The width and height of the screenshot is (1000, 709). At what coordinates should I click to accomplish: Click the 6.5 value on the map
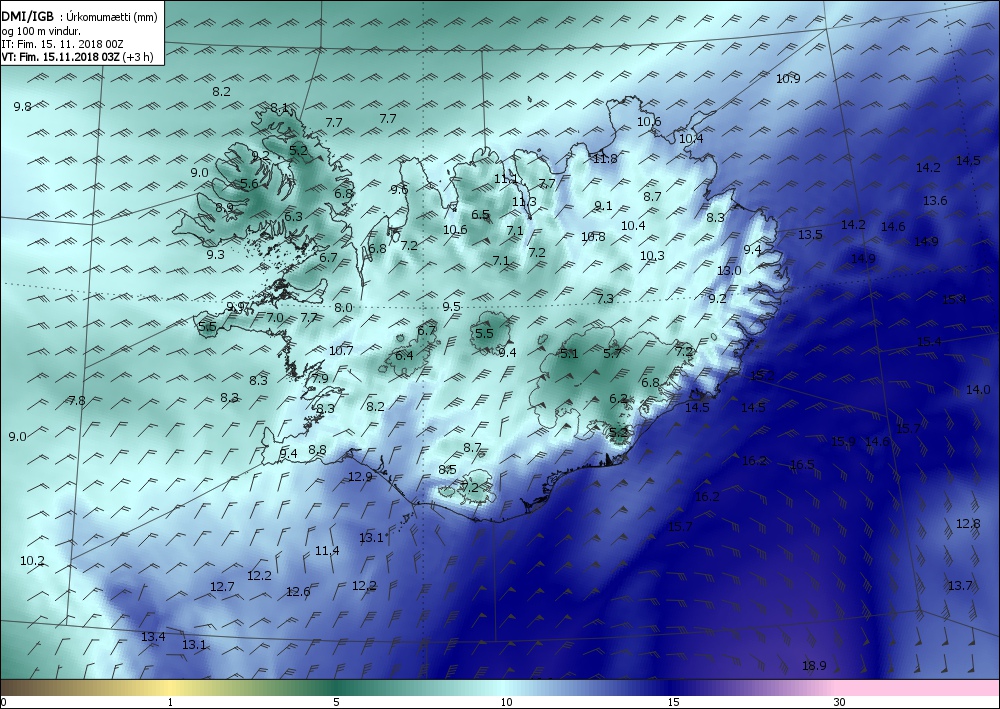tap(480, 214)
